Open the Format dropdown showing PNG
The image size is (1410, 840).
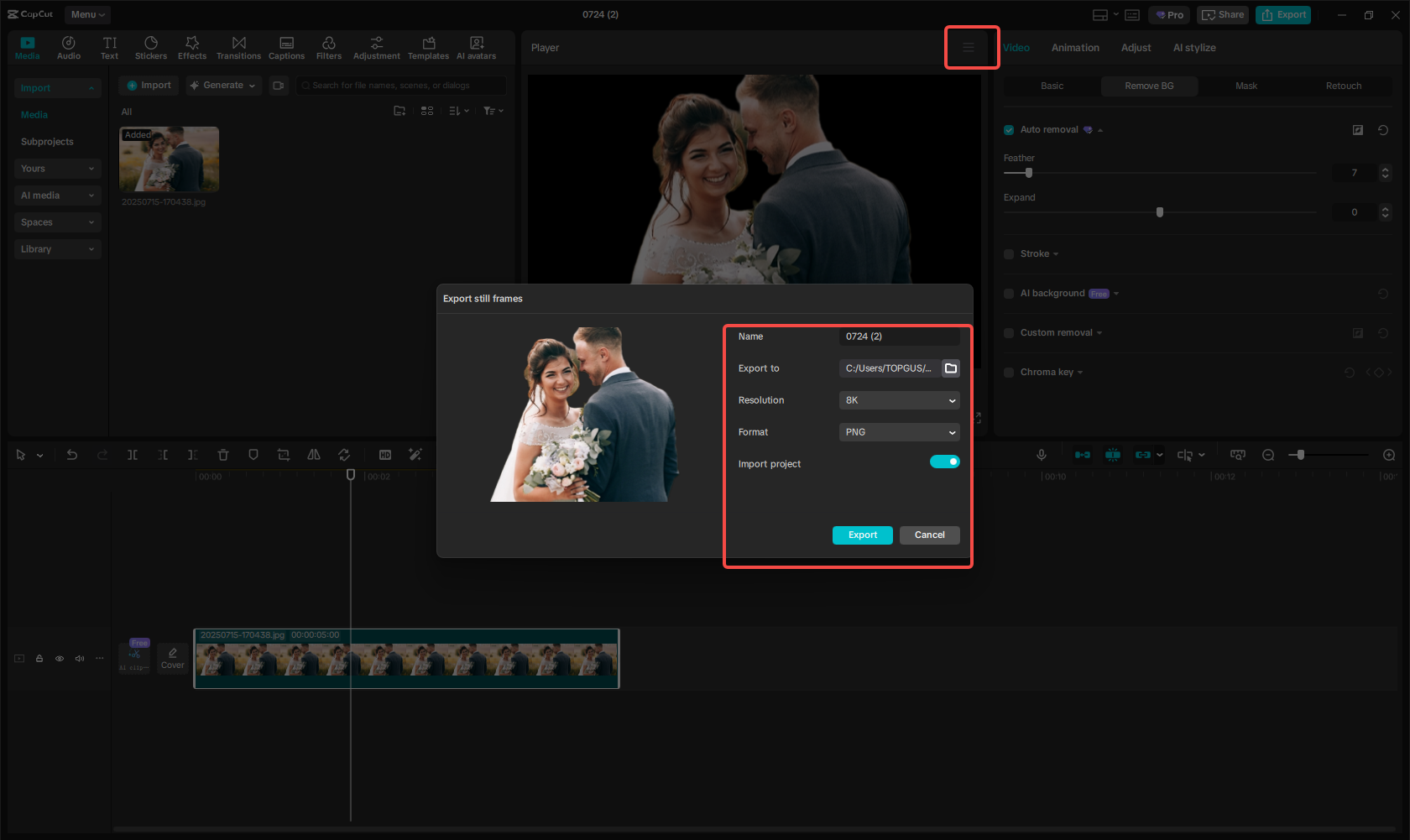pos(898,432)
